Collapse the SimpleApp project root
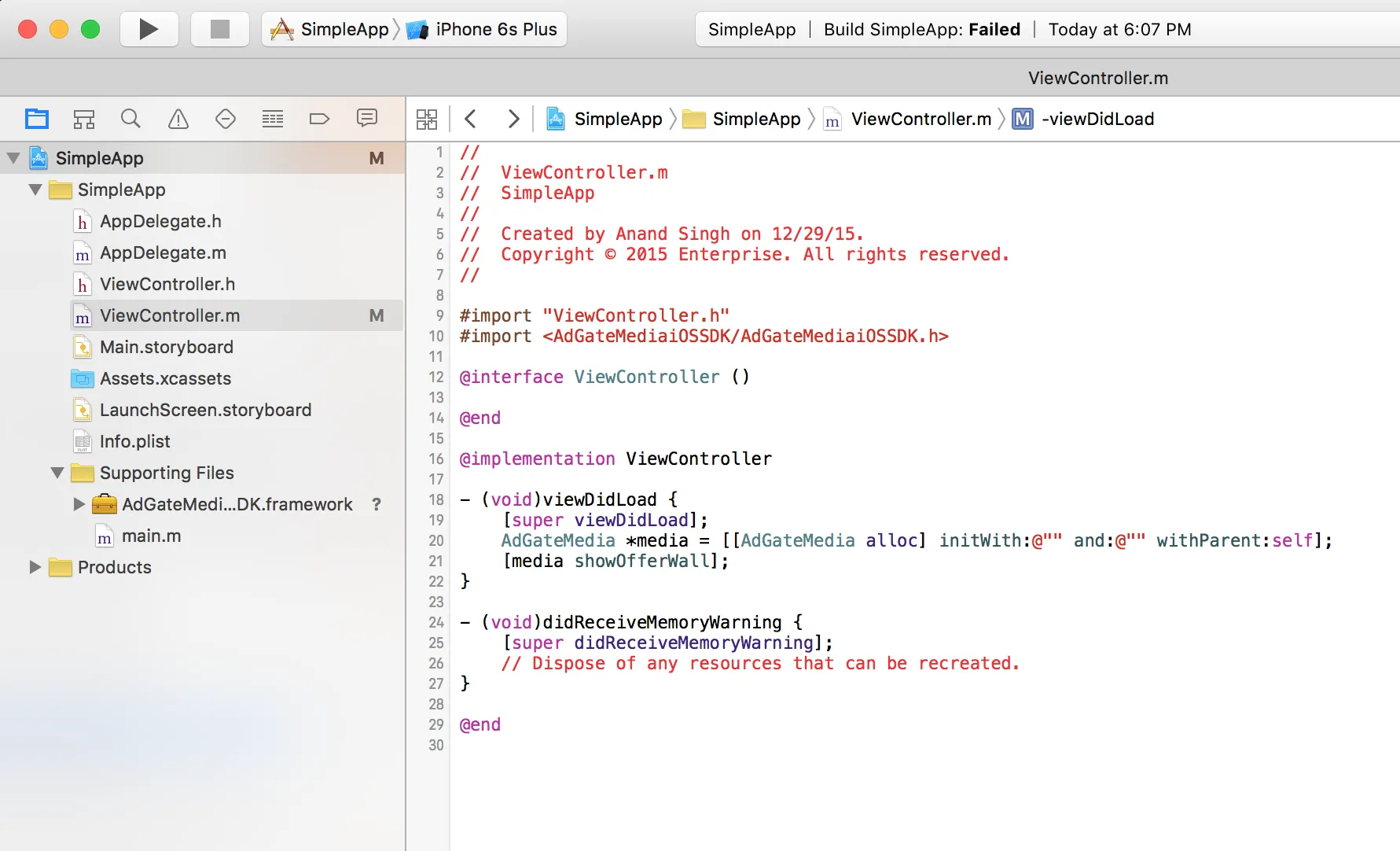 13,158
